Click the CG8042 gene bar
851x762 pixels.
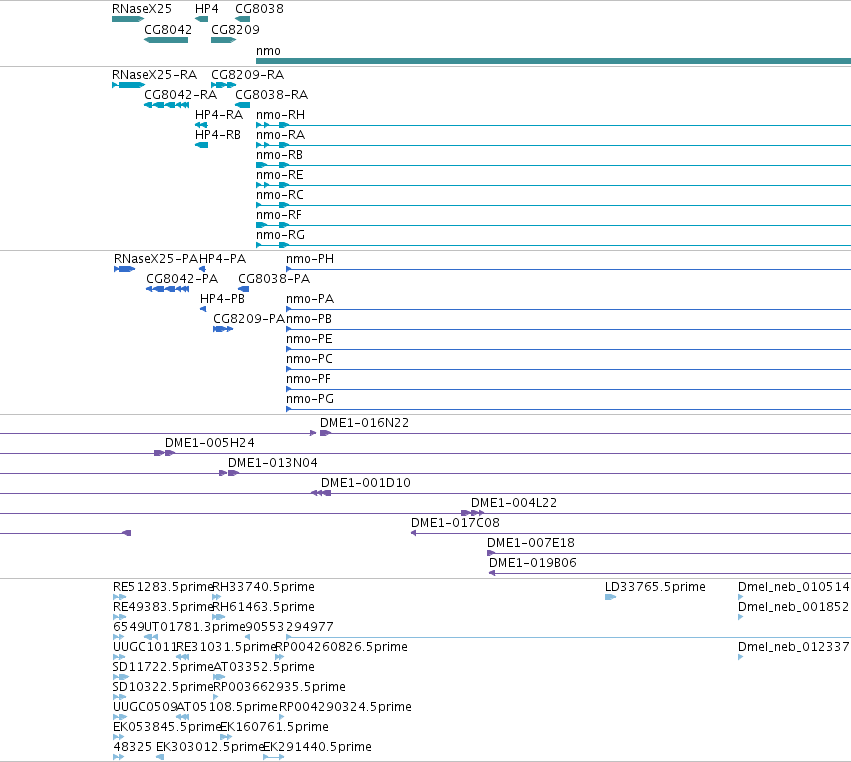pos(166,40)
